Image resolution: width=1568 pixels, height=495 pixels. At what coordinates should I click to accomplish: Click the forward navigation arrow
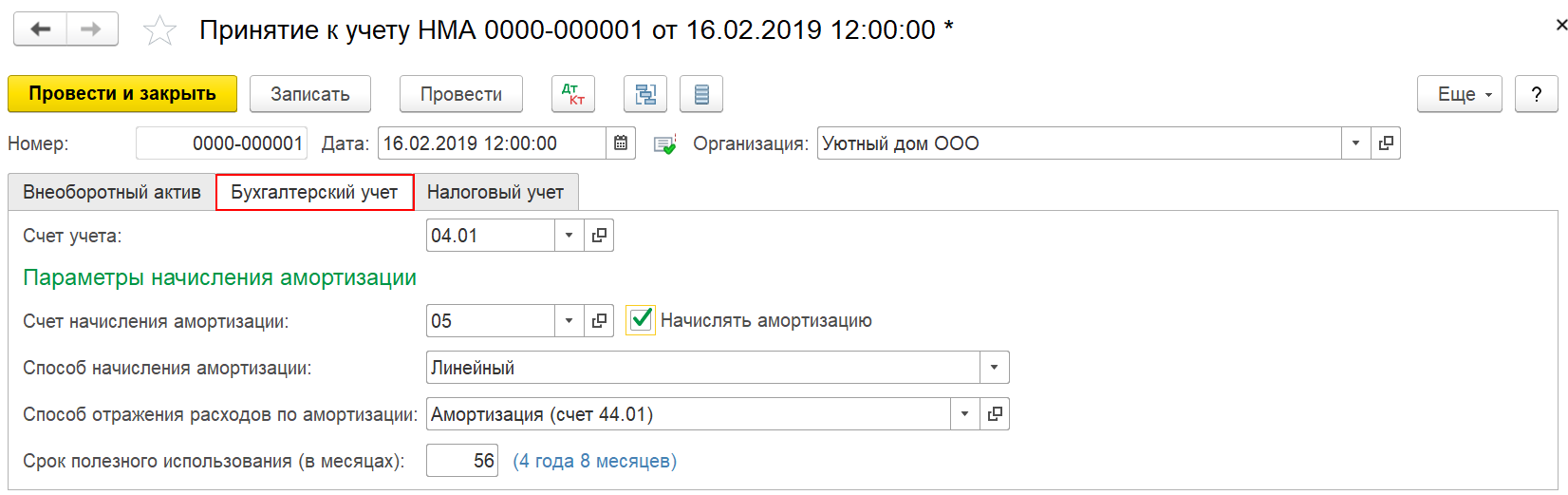(92, 29)
